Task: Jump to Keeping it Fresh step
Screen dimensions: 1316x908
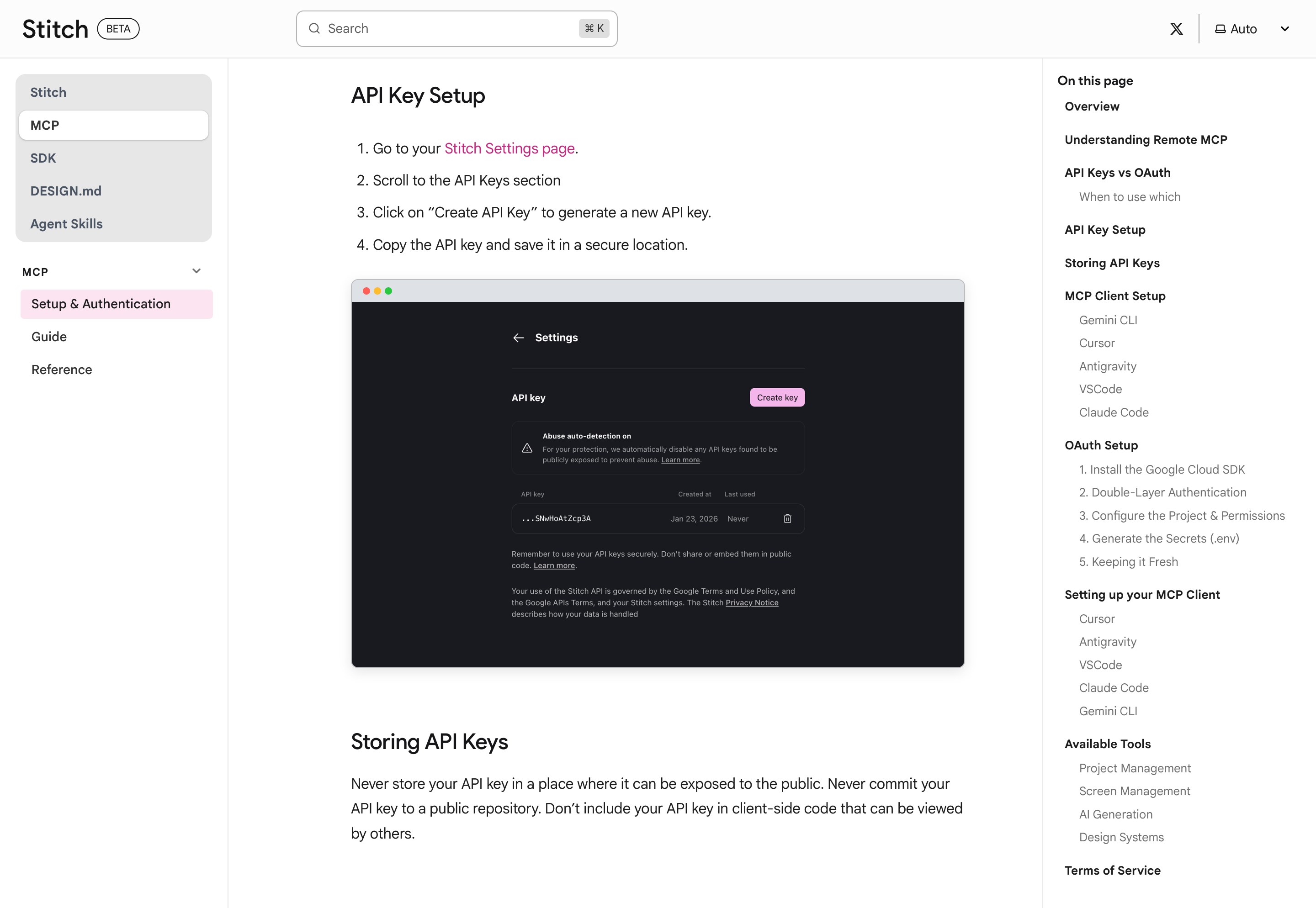Action: pyautogui.click(x=1129, y=561)
